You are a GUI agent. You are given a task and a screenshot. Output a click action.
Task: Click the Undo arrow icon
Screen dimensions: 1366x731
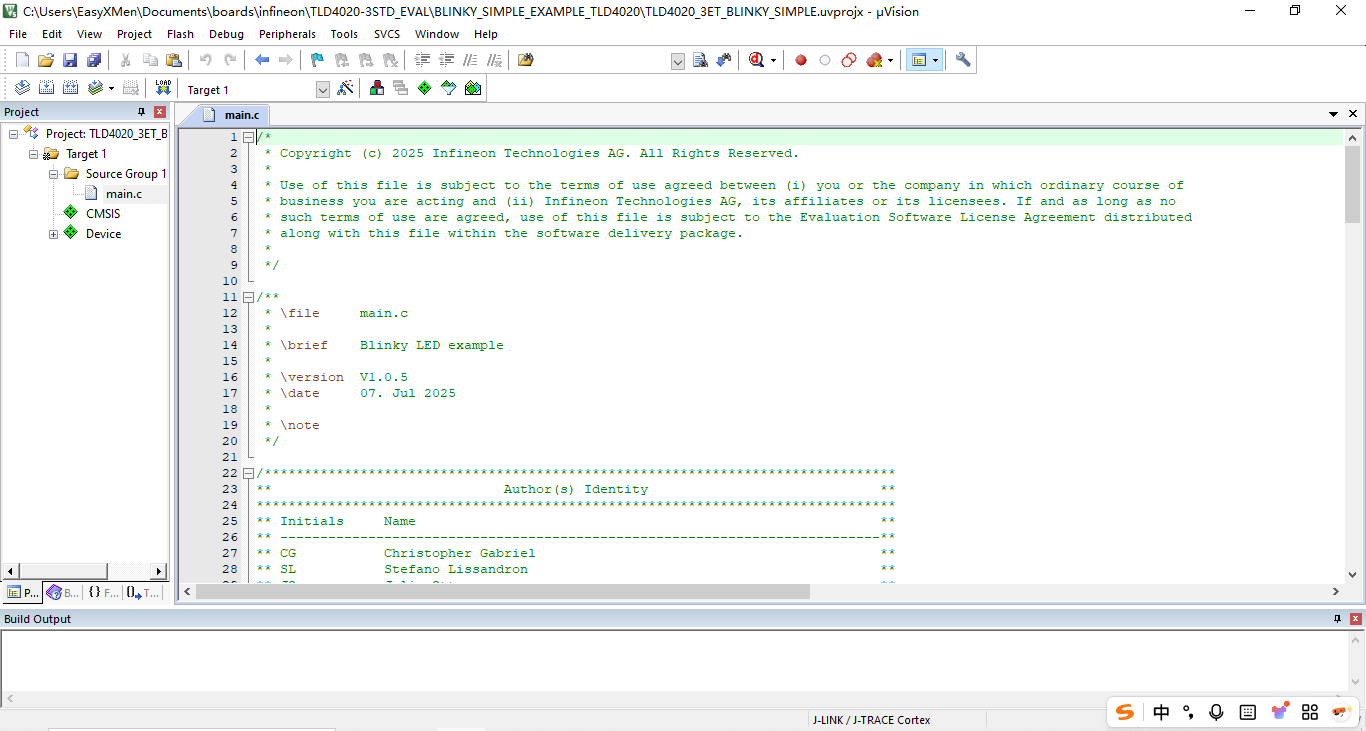tap(206, 60)
